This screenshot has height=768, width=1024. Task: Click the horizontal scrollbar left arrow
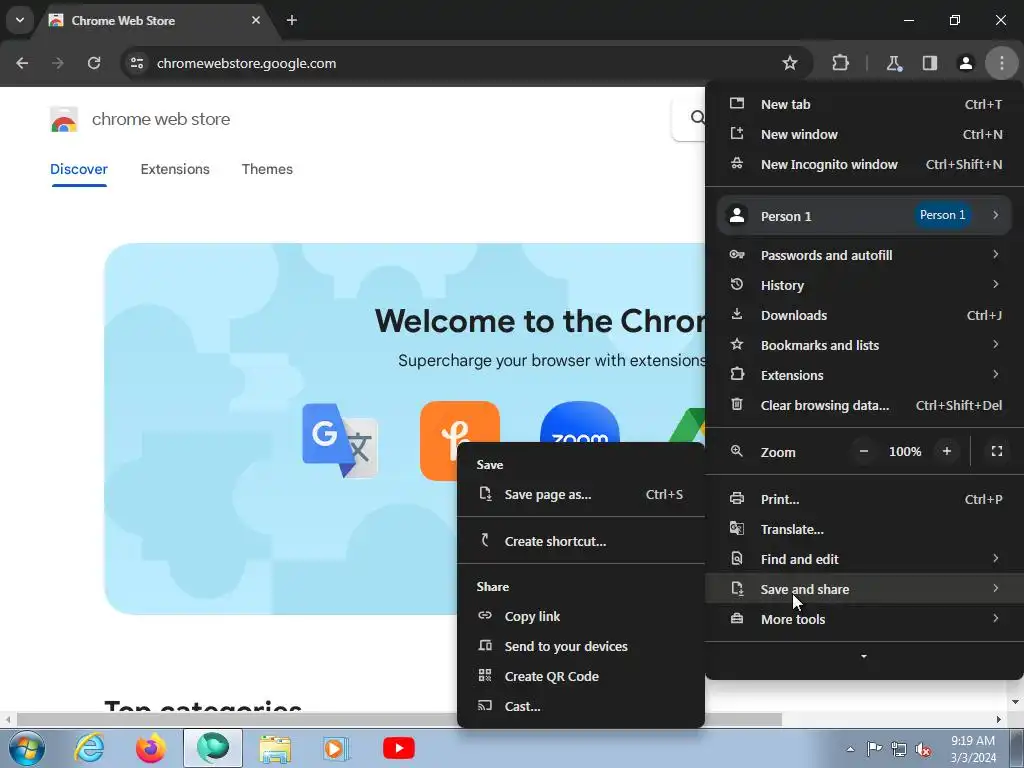pyautogui.click(x=7, y=720)
